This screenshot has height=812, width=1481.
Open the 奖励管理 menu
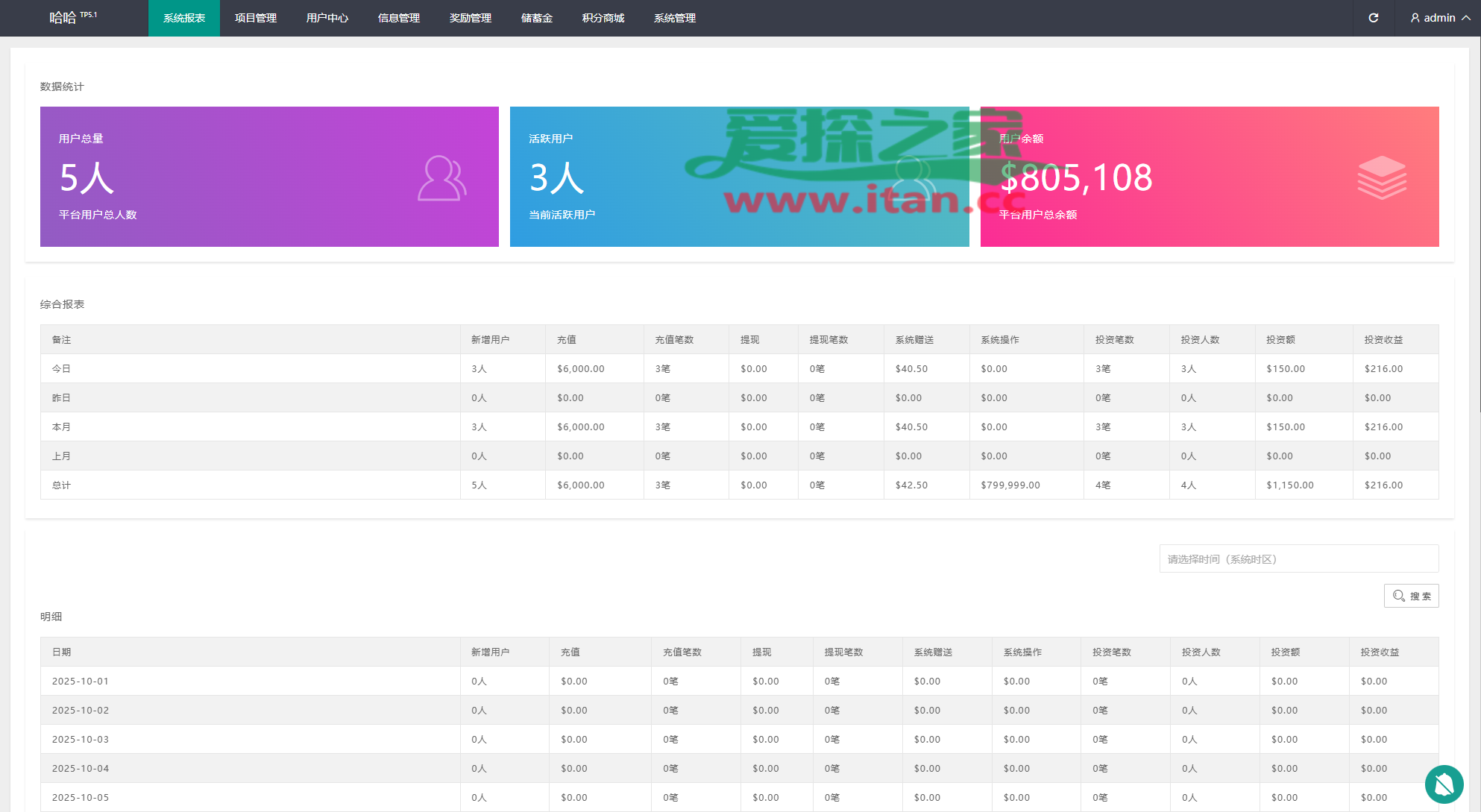(471, 18)
